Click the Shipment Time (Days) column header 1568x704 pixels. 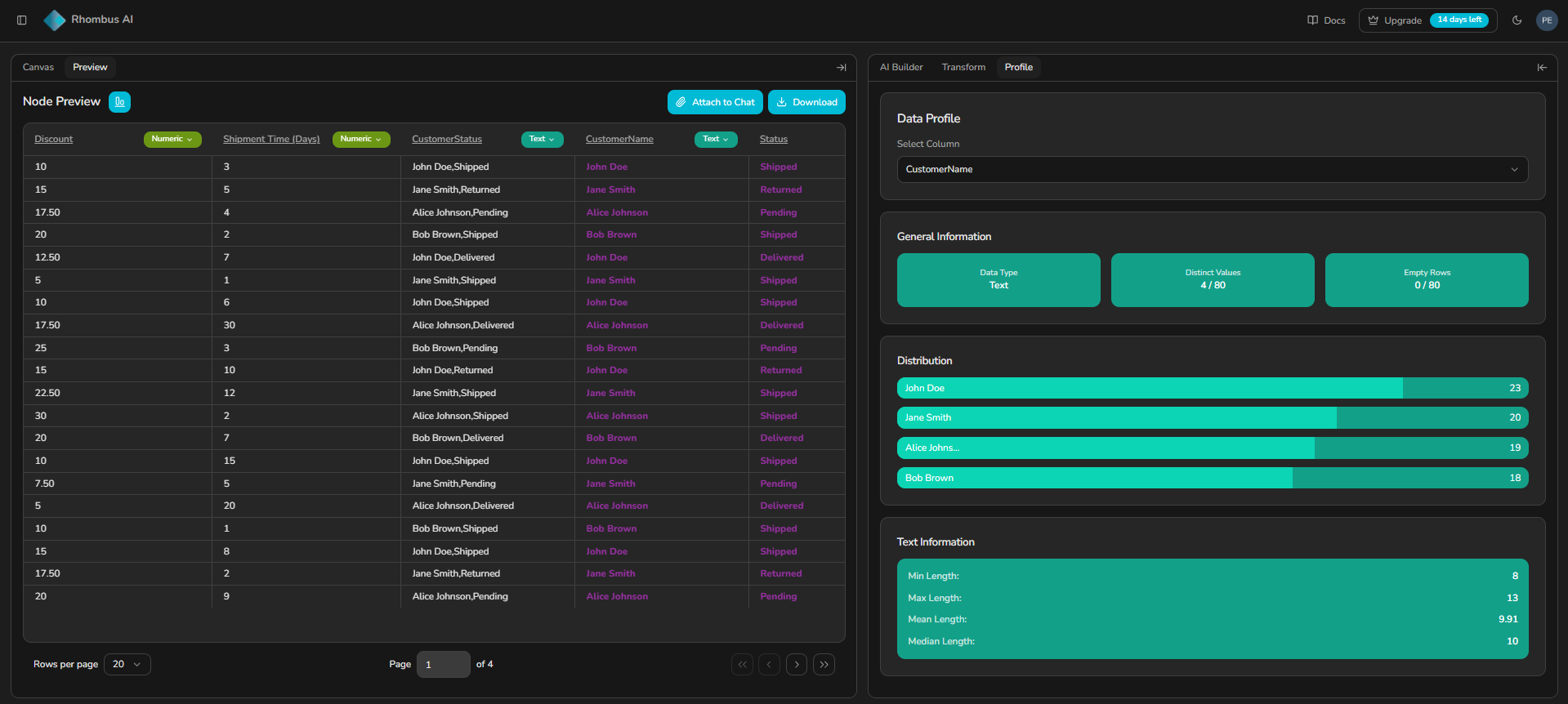pyautogui.click(x=271, y=140)
